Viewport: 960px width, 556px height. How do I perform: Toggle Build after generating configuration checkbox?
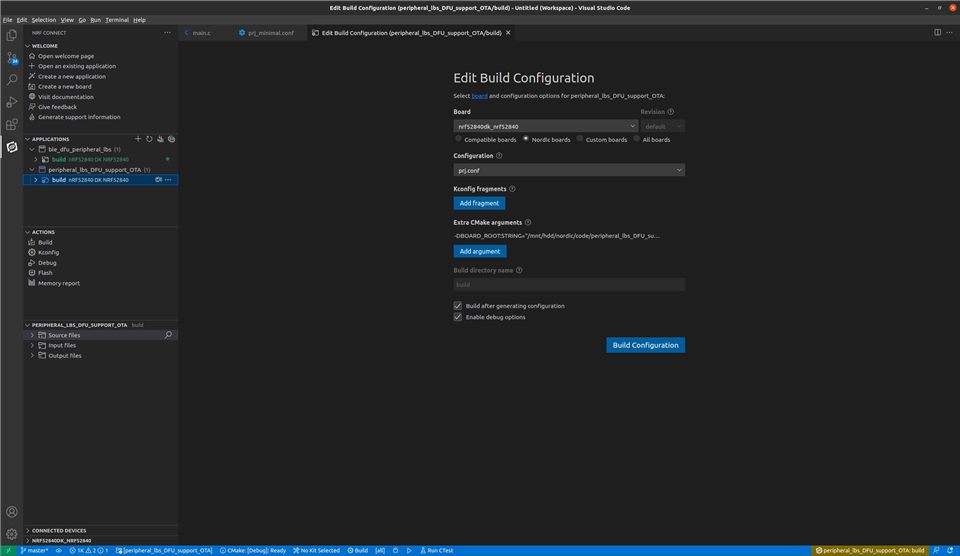point(458,306)
